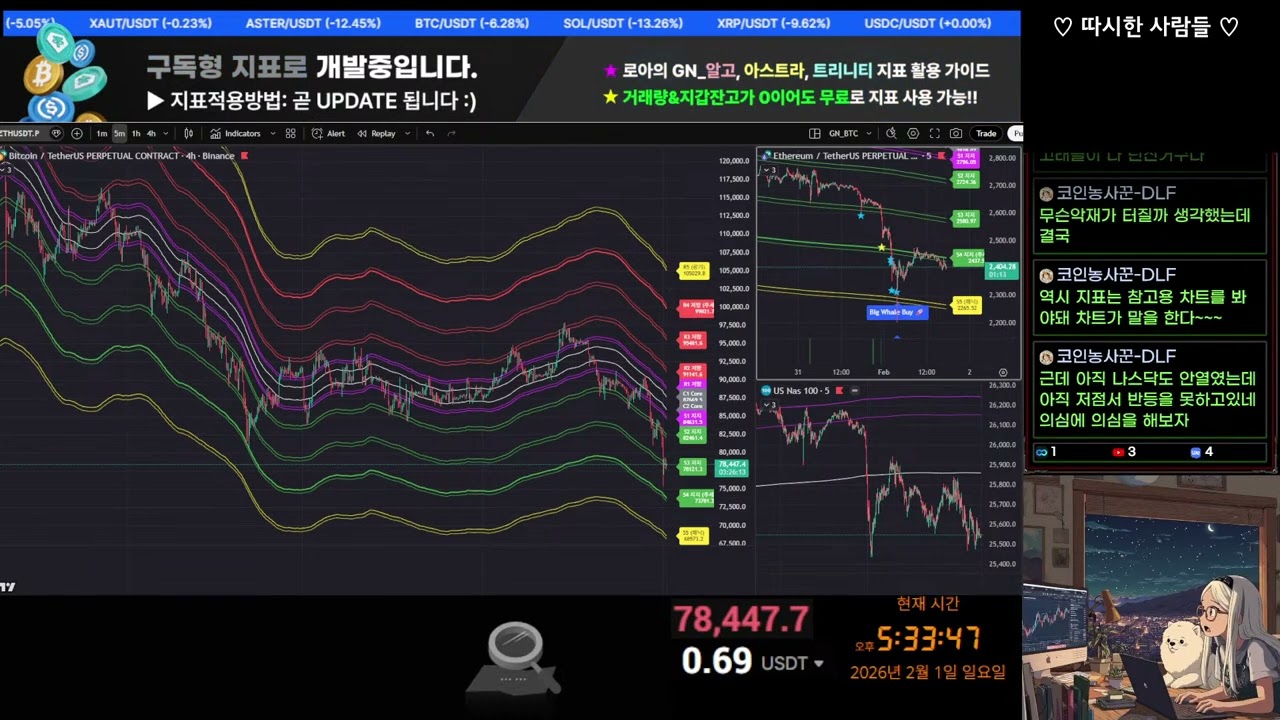The width and height of the screenshot is (1280, 720).
Task: Open the Indicators dialog
Action: (236, 133)
